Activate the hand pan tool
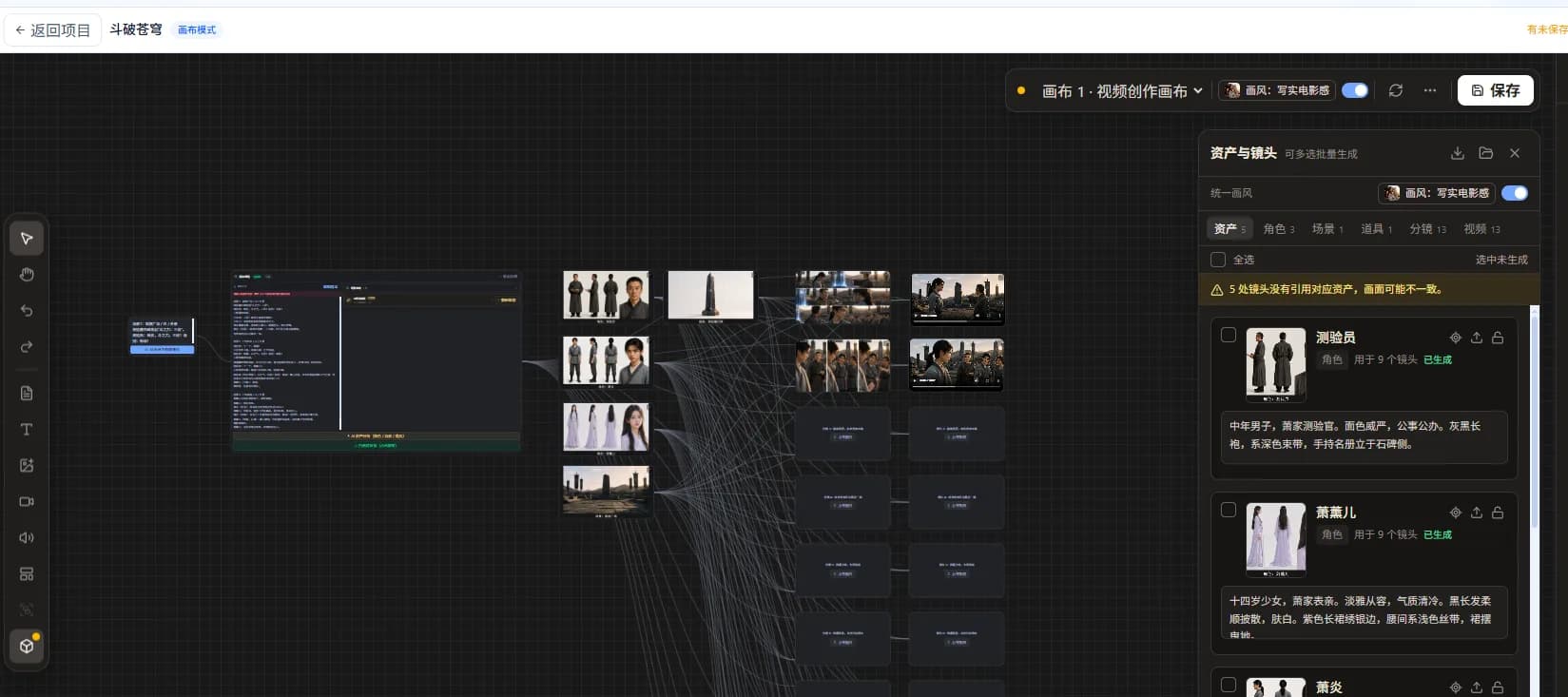 pyautogui.click(x=27, y=275)
